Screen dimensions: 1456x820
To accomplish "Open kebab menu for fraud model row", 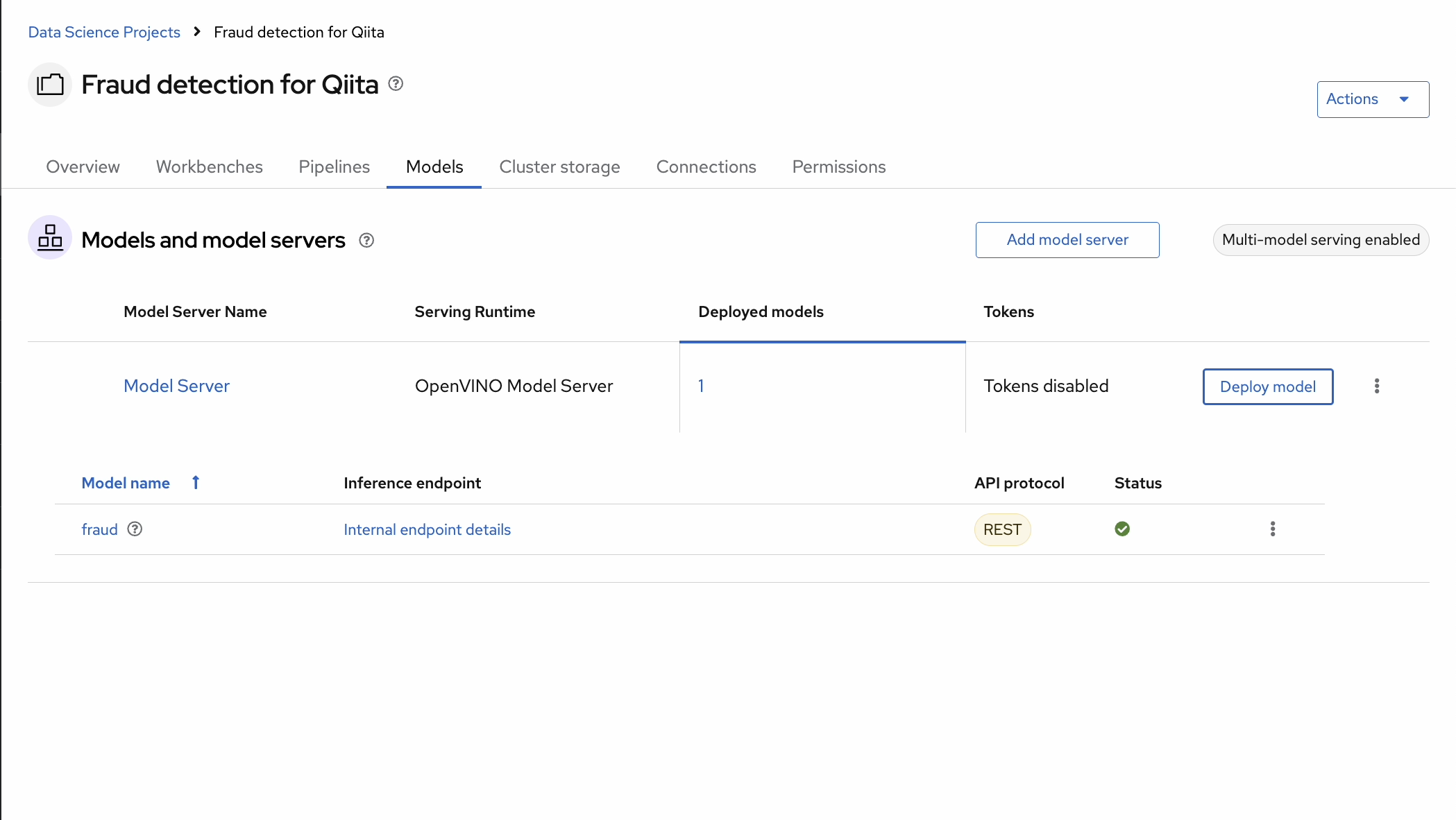I will tap(1273, 529).
